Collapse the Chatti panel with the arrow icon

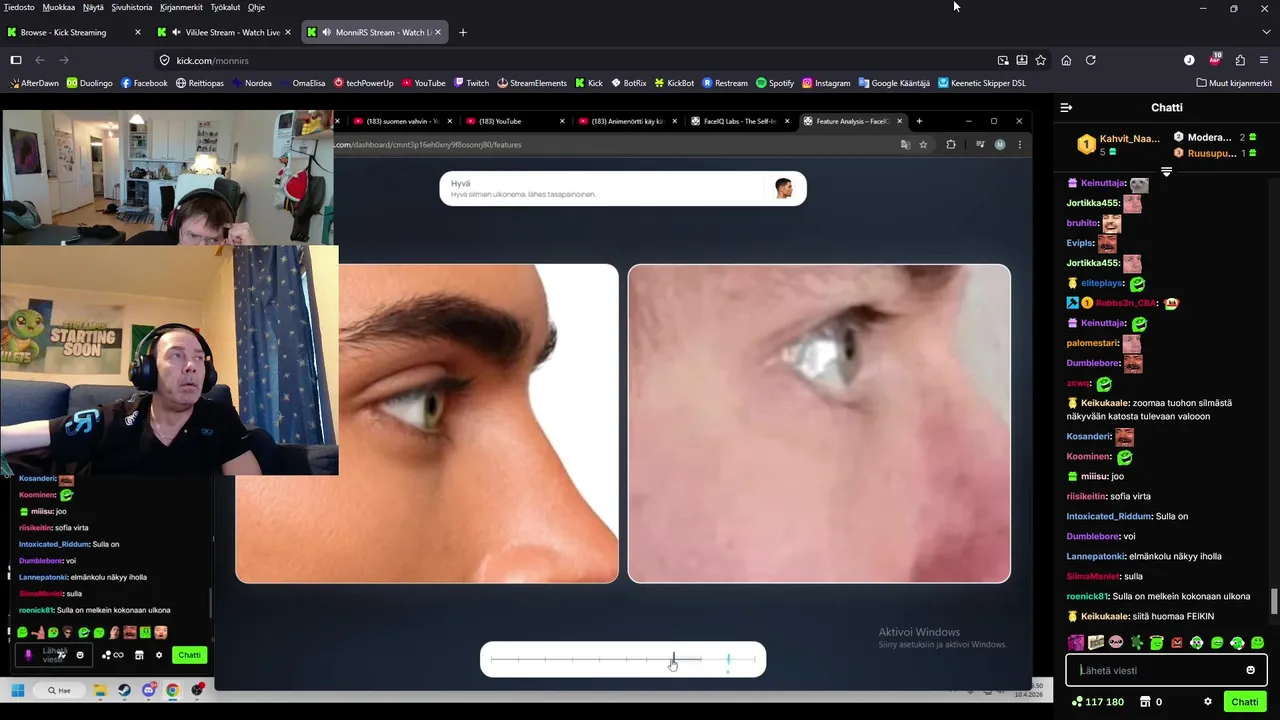[x=1066, y=107]
